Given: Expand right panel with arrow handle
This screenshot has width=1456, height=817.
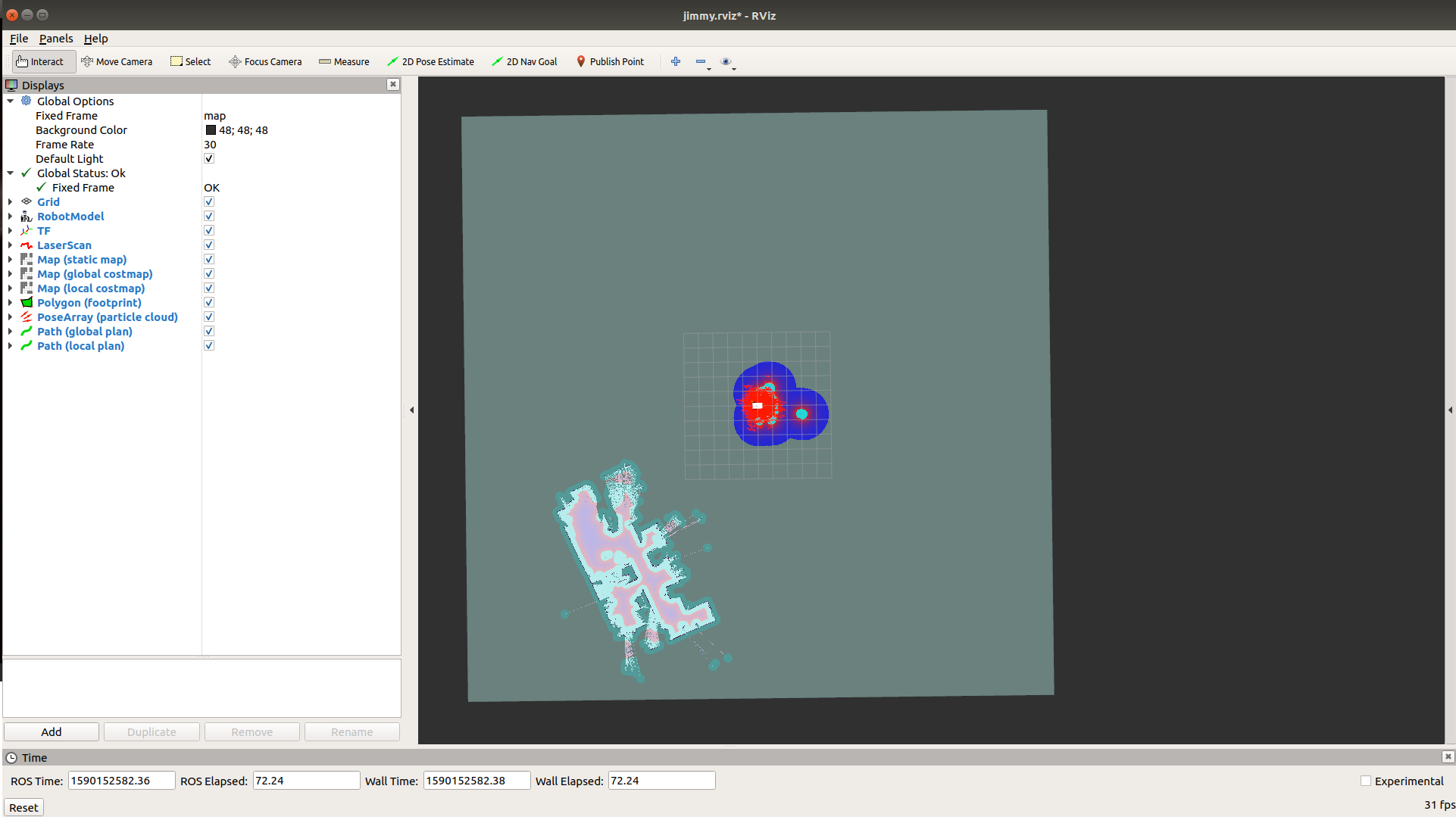Looking at the screenshot, I should (x=1450, y=410).
